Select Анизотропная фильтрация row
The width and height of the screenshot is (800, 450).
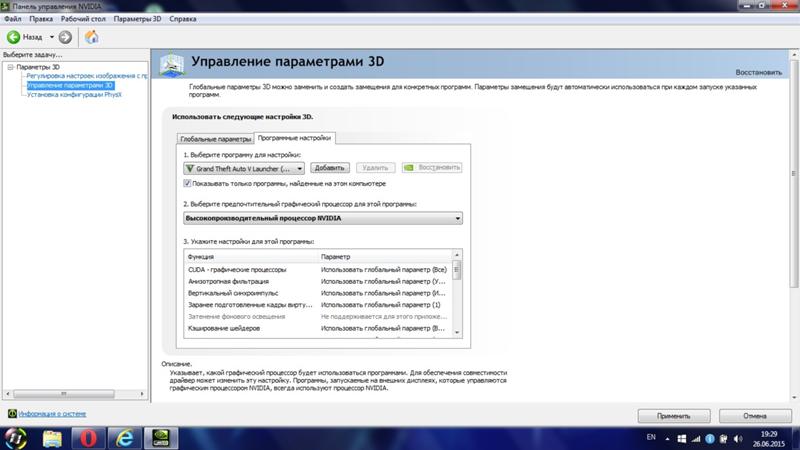click(317, 281)
